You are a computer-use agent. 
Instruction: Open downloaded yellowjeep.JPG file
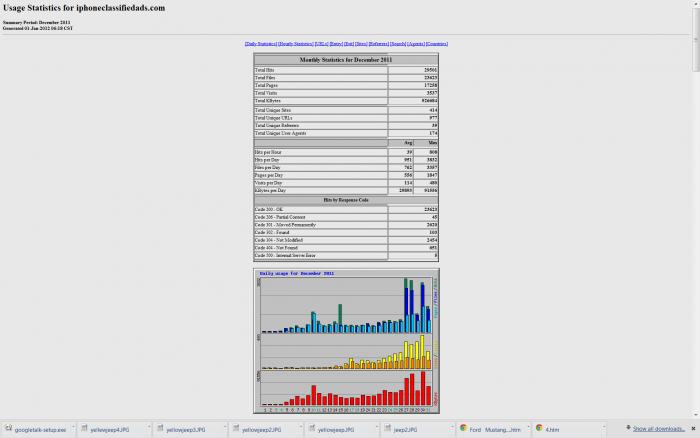click(x=336, y=430)
